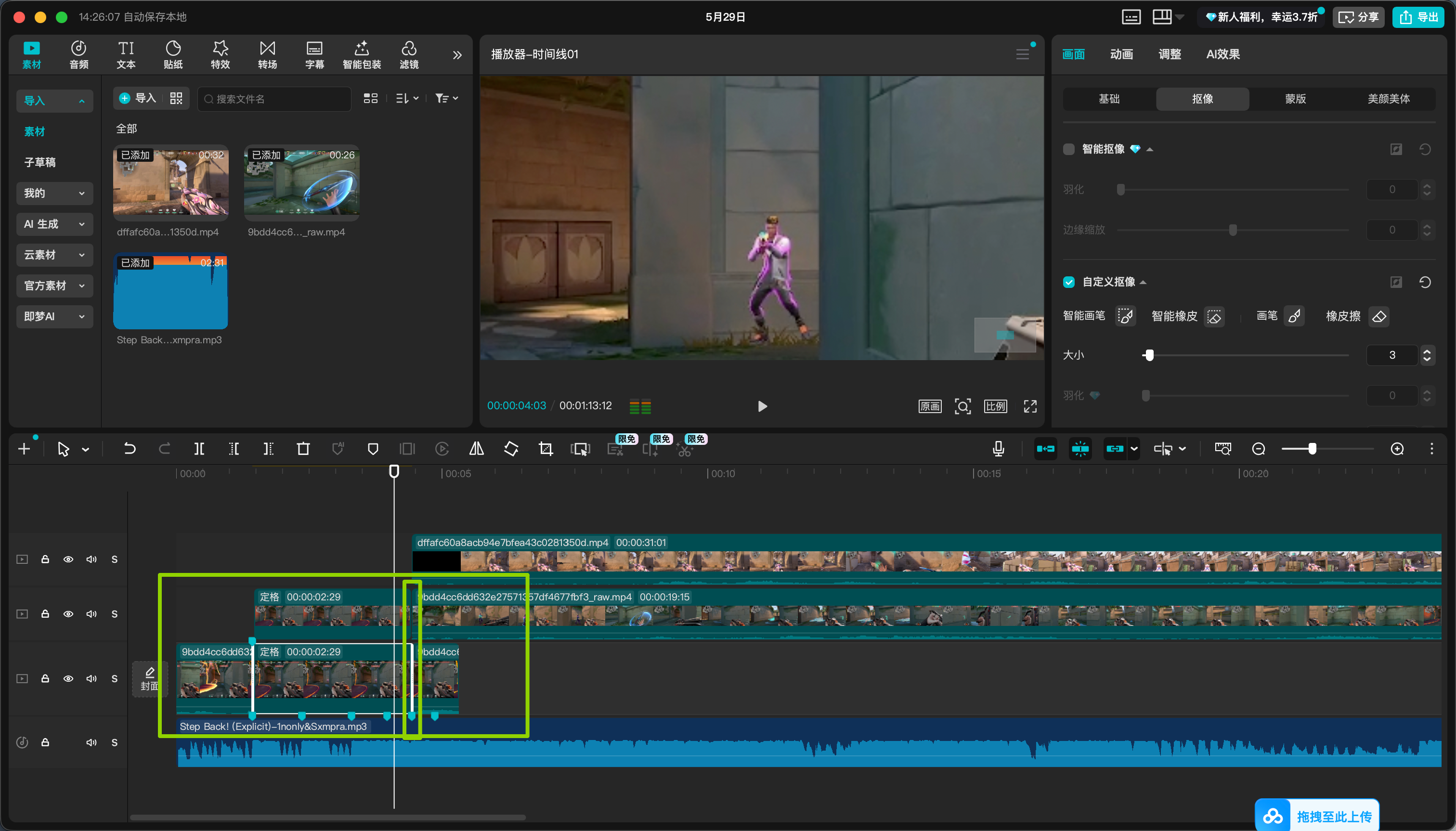The width and height of the screenshot is (1456, 831).
Task: Select the Step Back mp3 media thumbnail
Action: tap(170, 291)
